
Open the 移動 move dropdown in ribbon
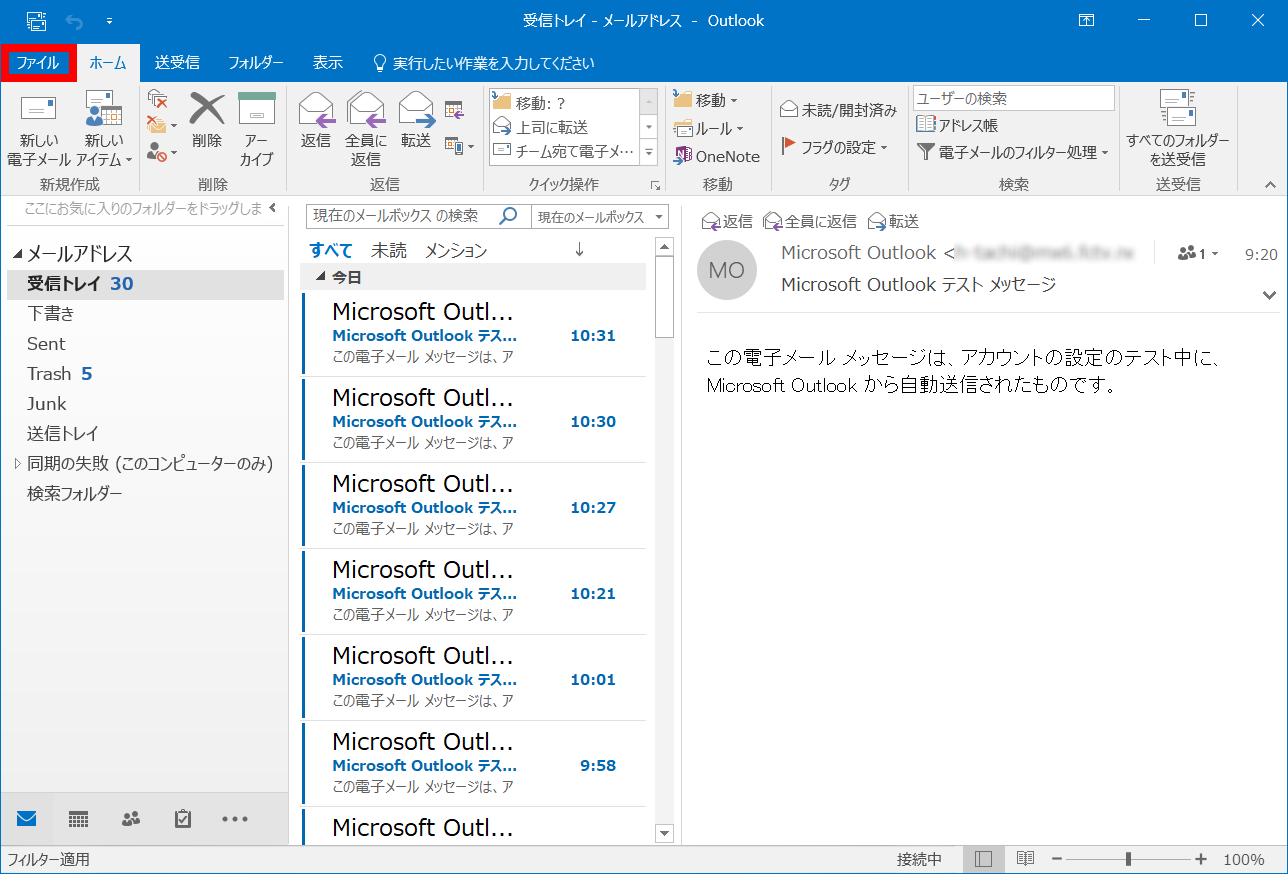[x=706, y=100]
